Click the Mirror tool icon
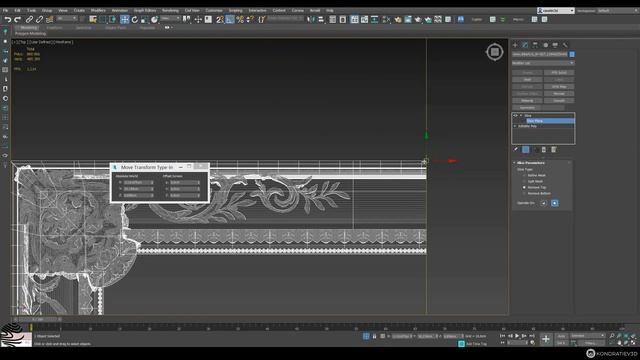This screenshot has width=640, height=360. point(311,19)
